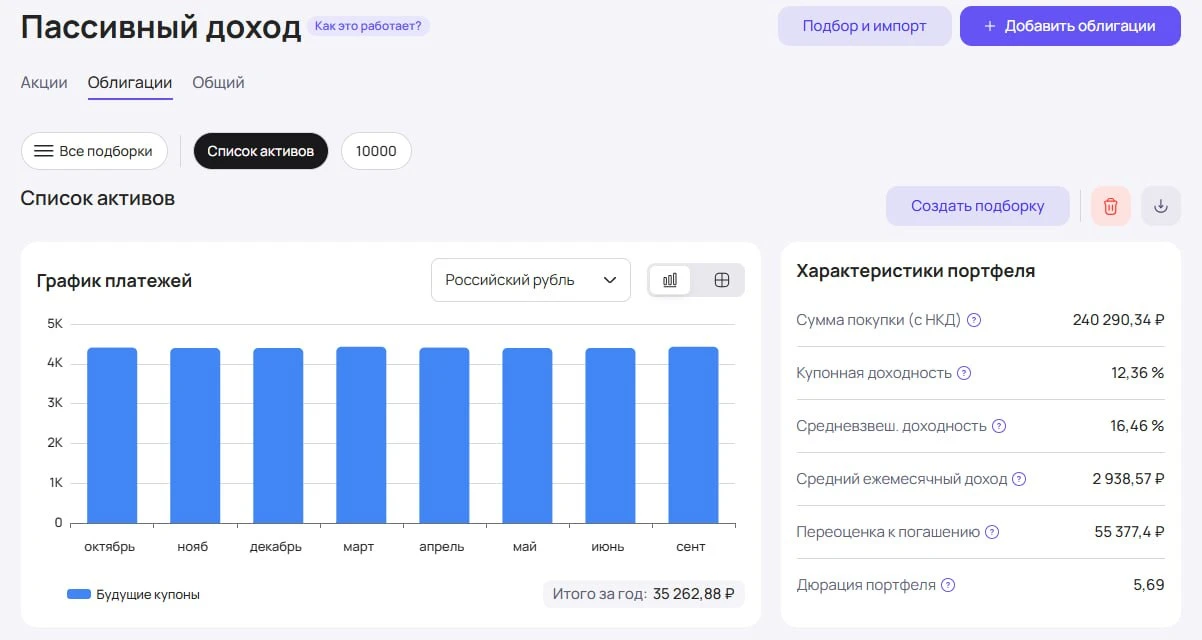1202x640 pixels.
Task: Click the 12,36 % coupon yield value
Action: click(x=1137, y=373)
